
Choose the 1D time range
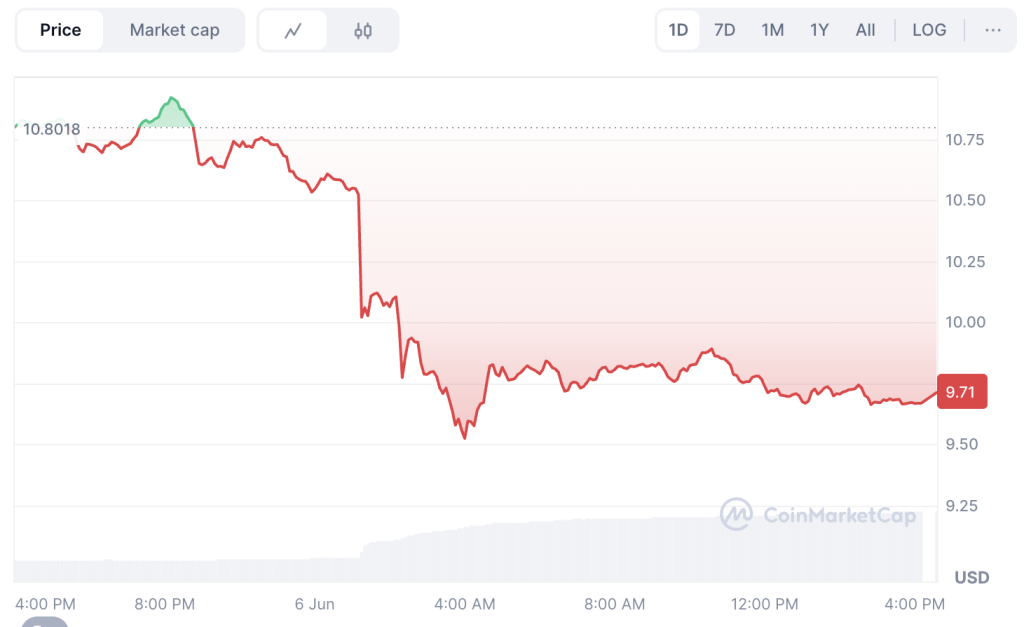click(x=679, y=30)
